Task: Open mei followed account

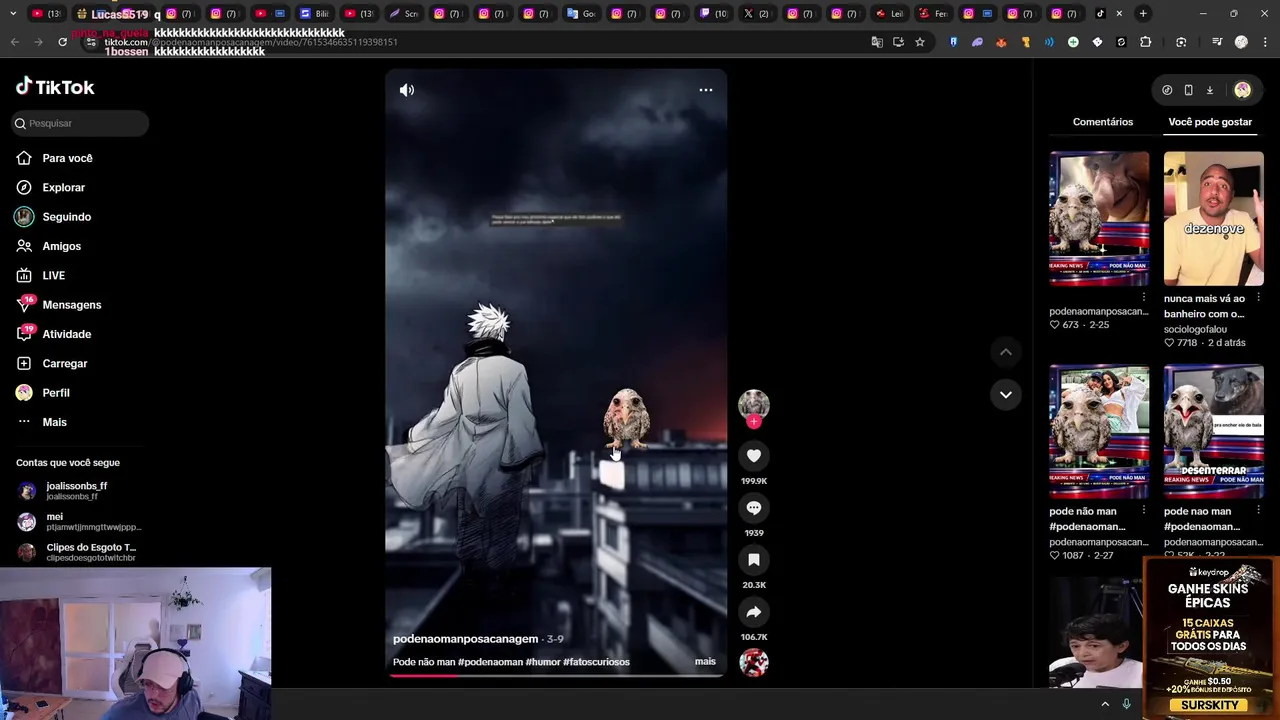Action: pyautogui.click(x=78, y=521)
